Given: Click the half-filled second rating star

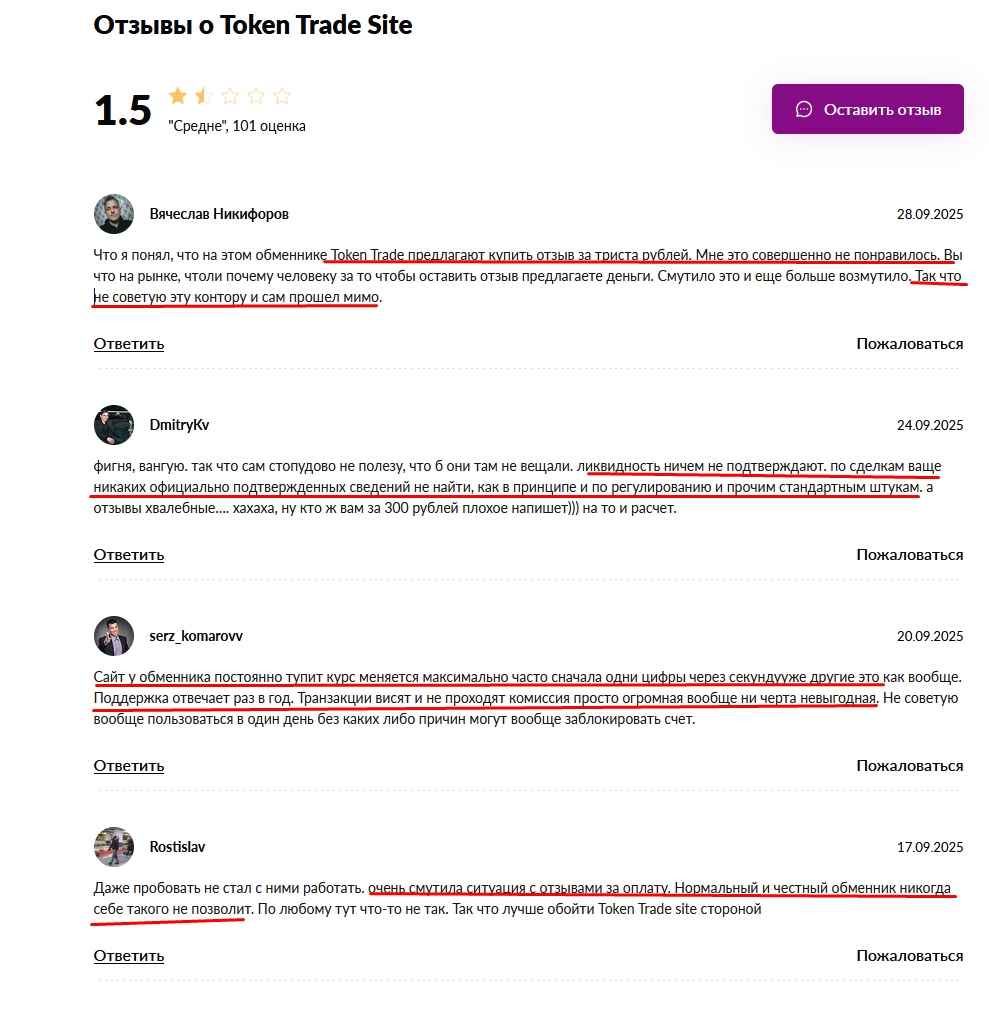Looking at the screenshot, I should tap(204, 96).
